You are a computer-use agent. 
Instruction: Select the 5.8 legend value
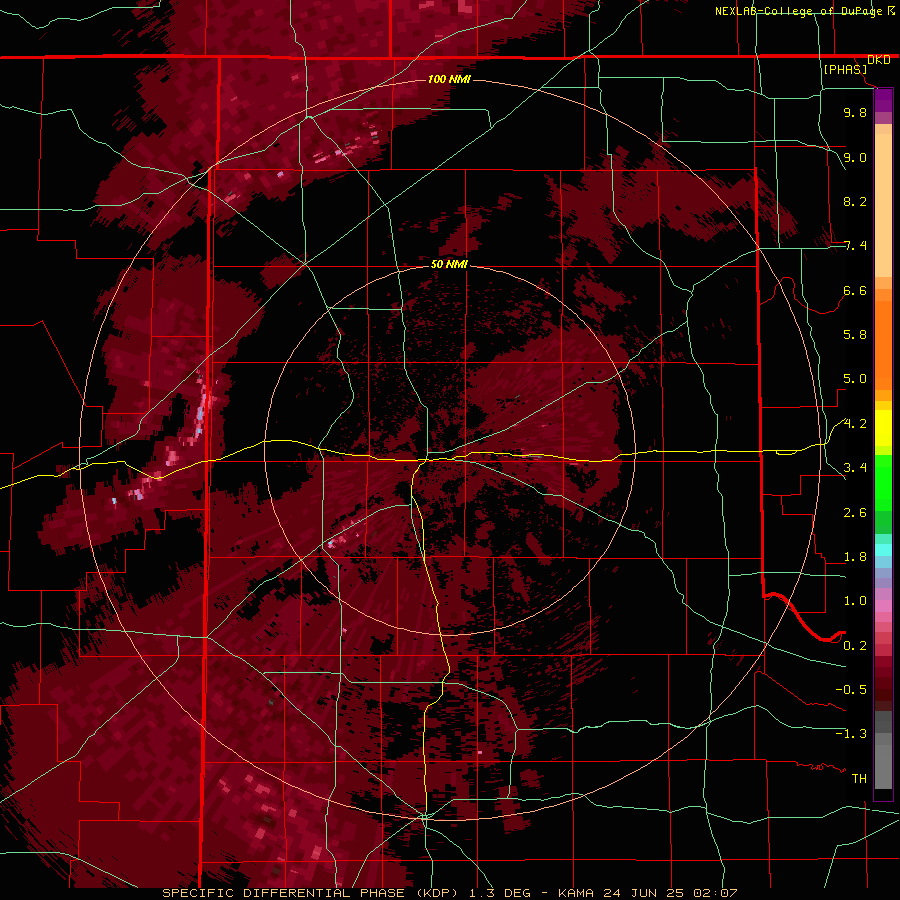pos(855,335)
